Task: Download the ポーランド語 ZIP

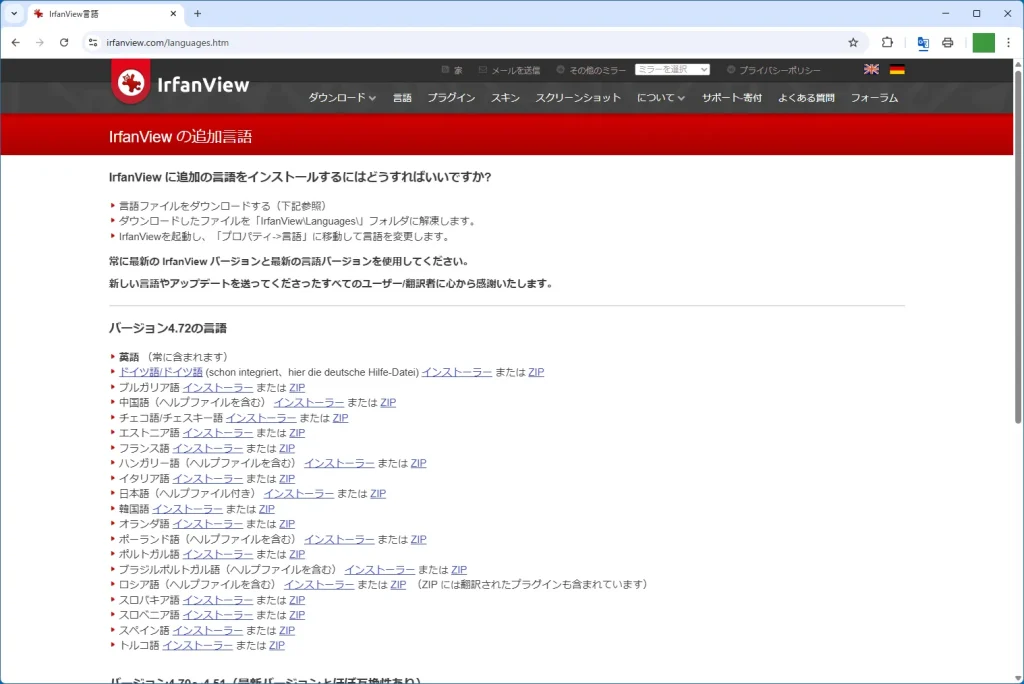Action: pyautogui.click(x=419, y=539)
